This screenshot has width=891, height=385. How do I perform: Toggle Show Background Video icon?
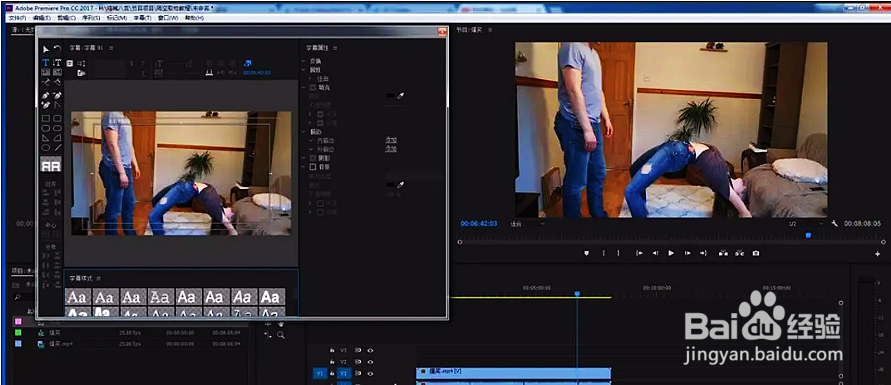247,64
